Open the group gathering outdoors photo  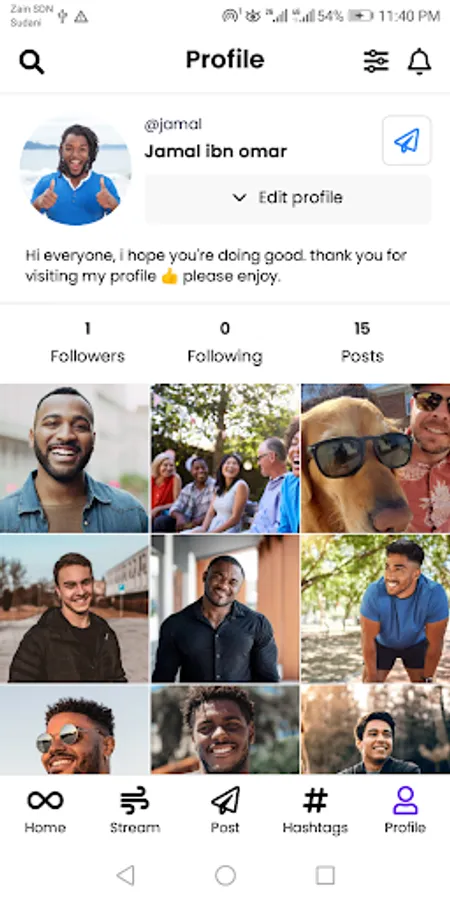(225, 459)
